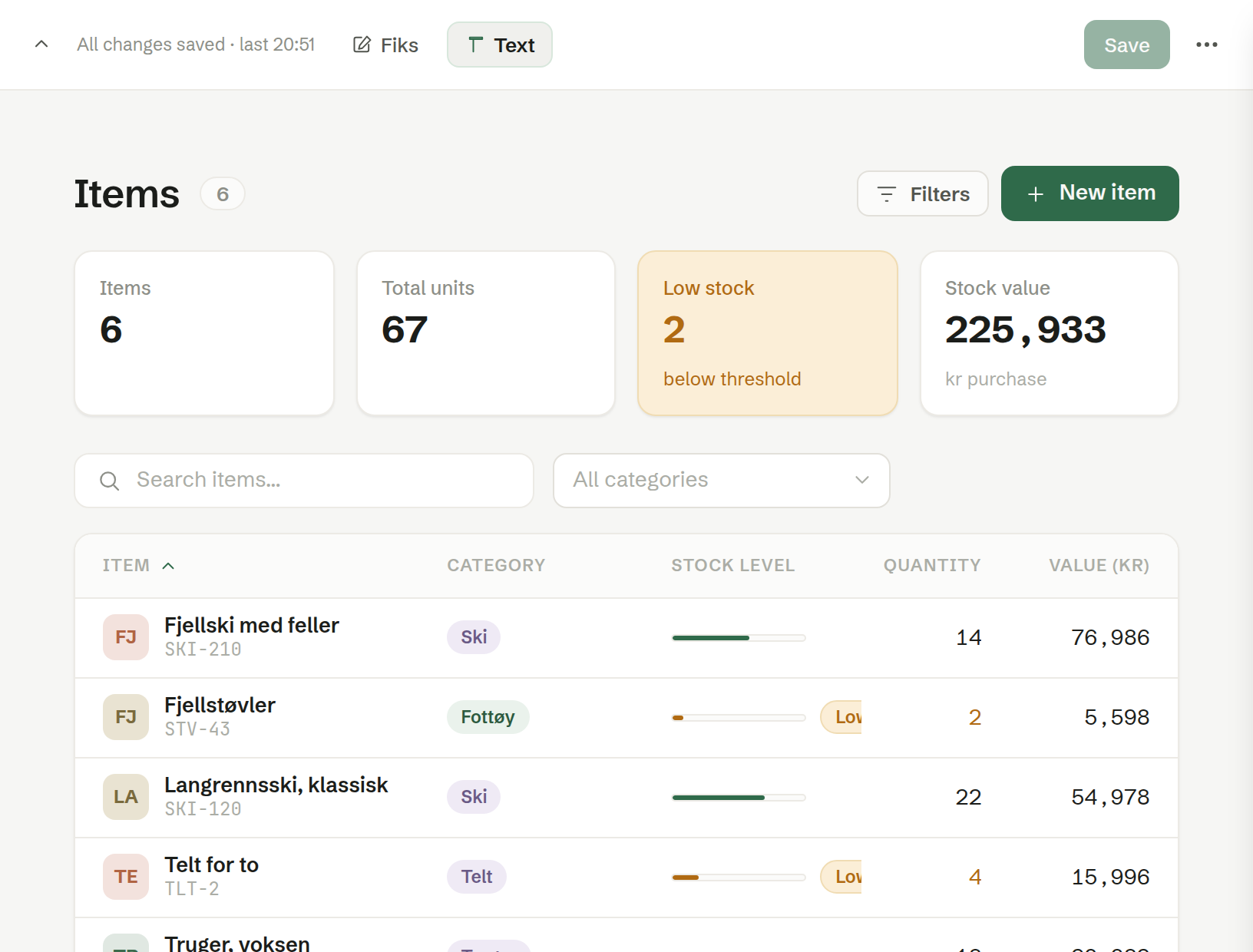Select the Total units summary card
Image resolution: width=1253 pixels, height=952 pixels.
(486, 333)
